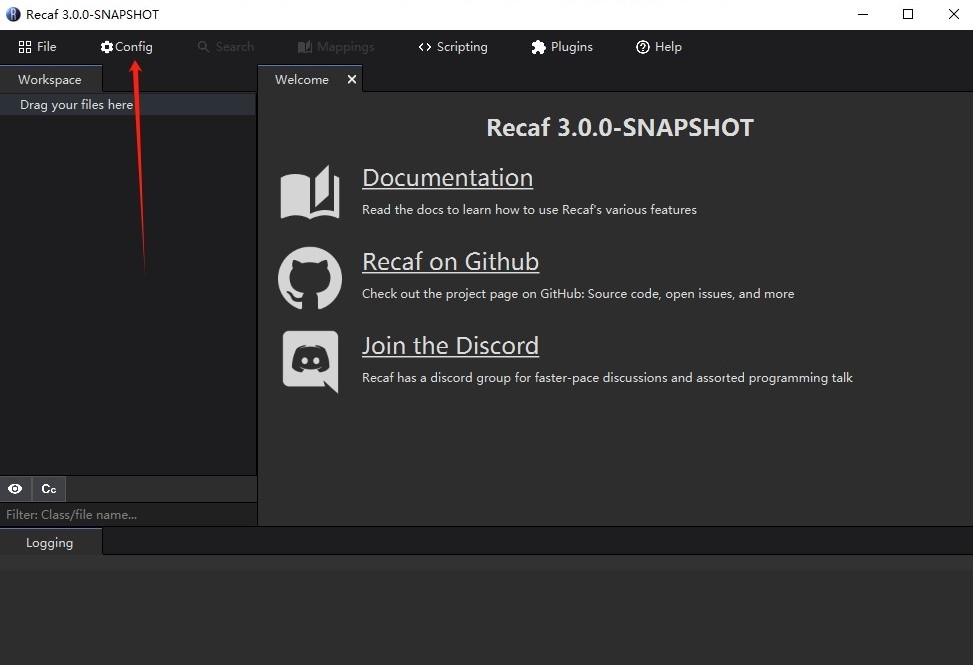Open the Plugins menu
This screenshot has height=665, width=973.
561,47
